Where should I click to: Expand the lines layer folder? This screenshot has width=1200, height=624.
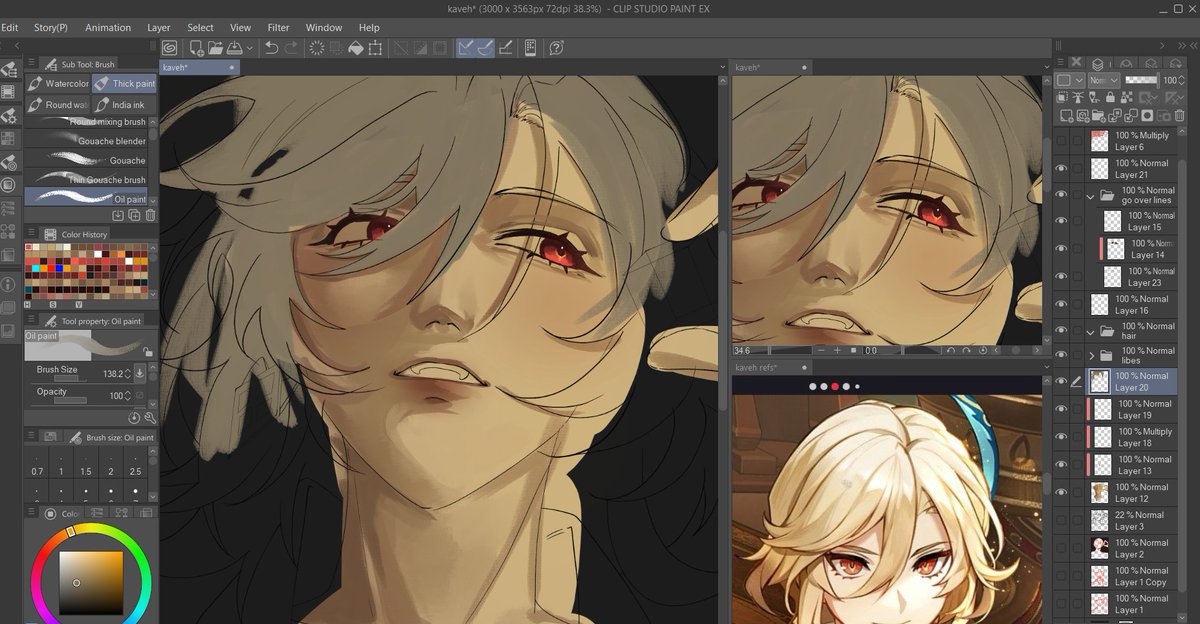1091,355
